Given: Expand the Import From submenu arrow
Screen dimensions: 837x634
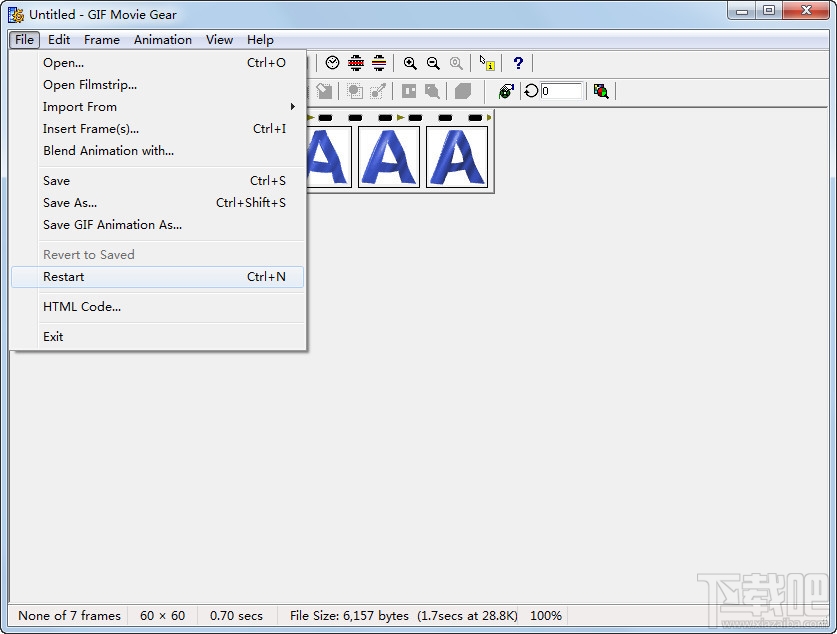Looking at the screenshot, I should click(293, 107).
